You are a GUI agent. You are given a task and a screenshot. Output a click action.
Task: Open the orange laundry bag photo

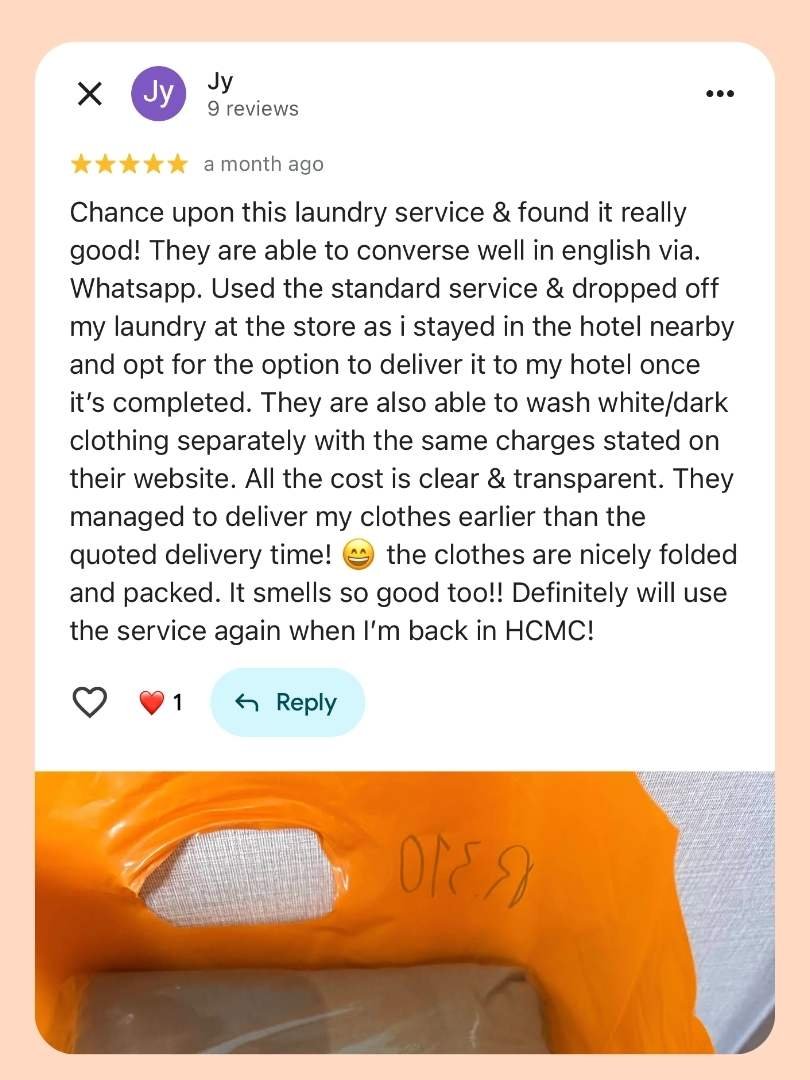point(405,912)
